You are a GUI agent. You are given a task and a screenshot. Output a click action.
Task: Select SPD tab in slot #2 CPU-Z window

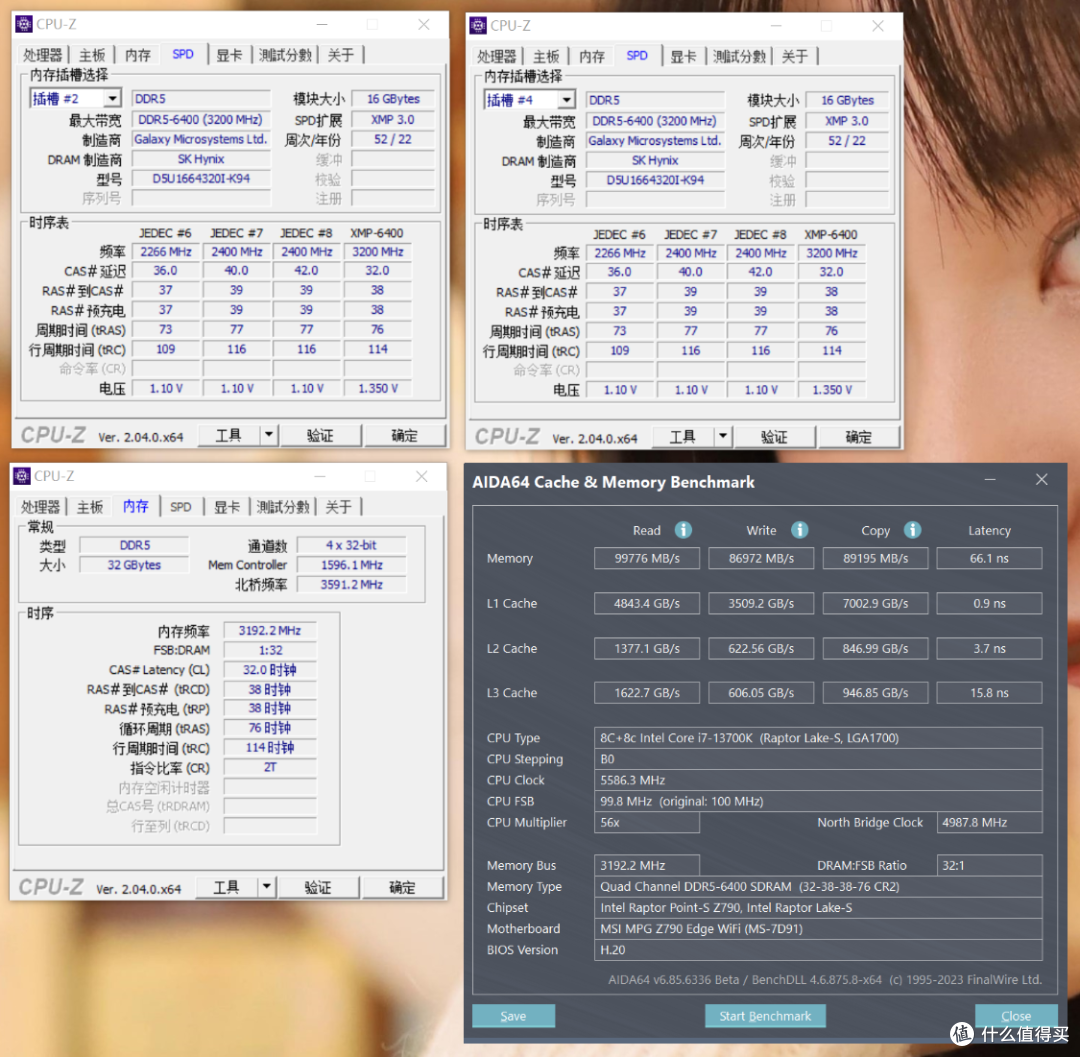[x=183, y=54]
